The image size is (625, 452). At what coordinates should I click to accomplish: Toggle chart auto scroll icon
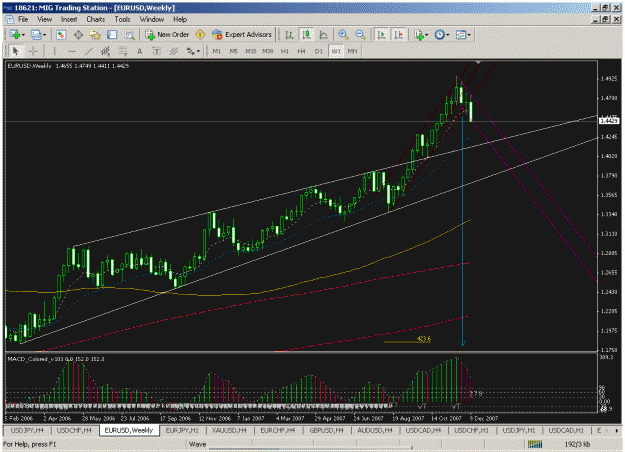pos(381,35)
